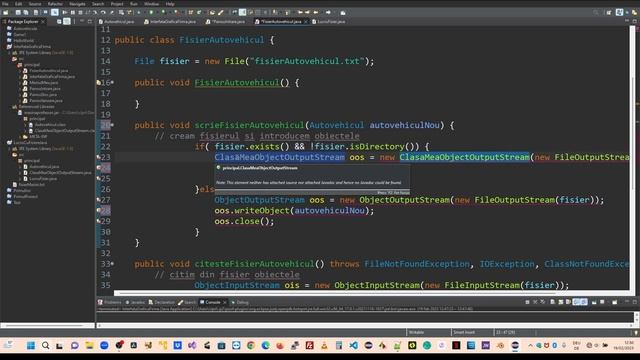This screenshot has width=640, height=360.
Task: Click the External Tools toolbar icon
Action: [x=177, y=13]
